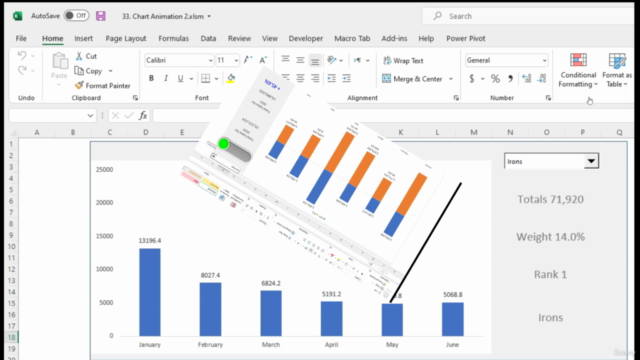Viewport: 640px width, 360px height.
Task: Click Top Align icon
Action: pos(285,60)
